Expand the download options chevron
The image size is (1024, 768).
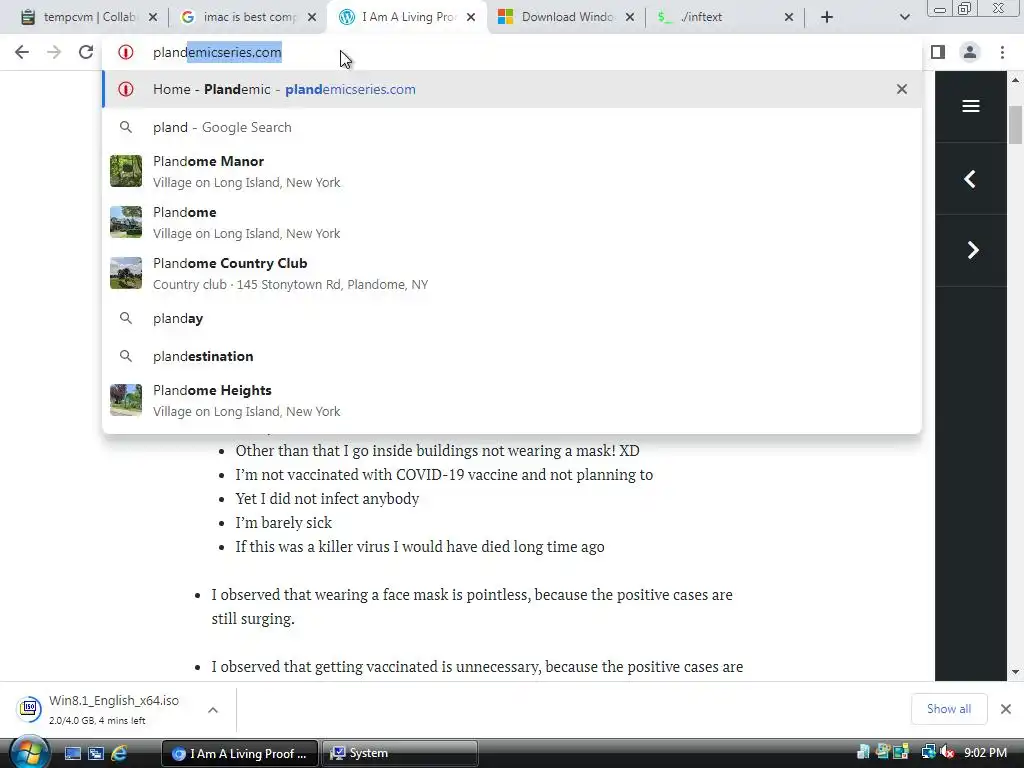point(213,710)
